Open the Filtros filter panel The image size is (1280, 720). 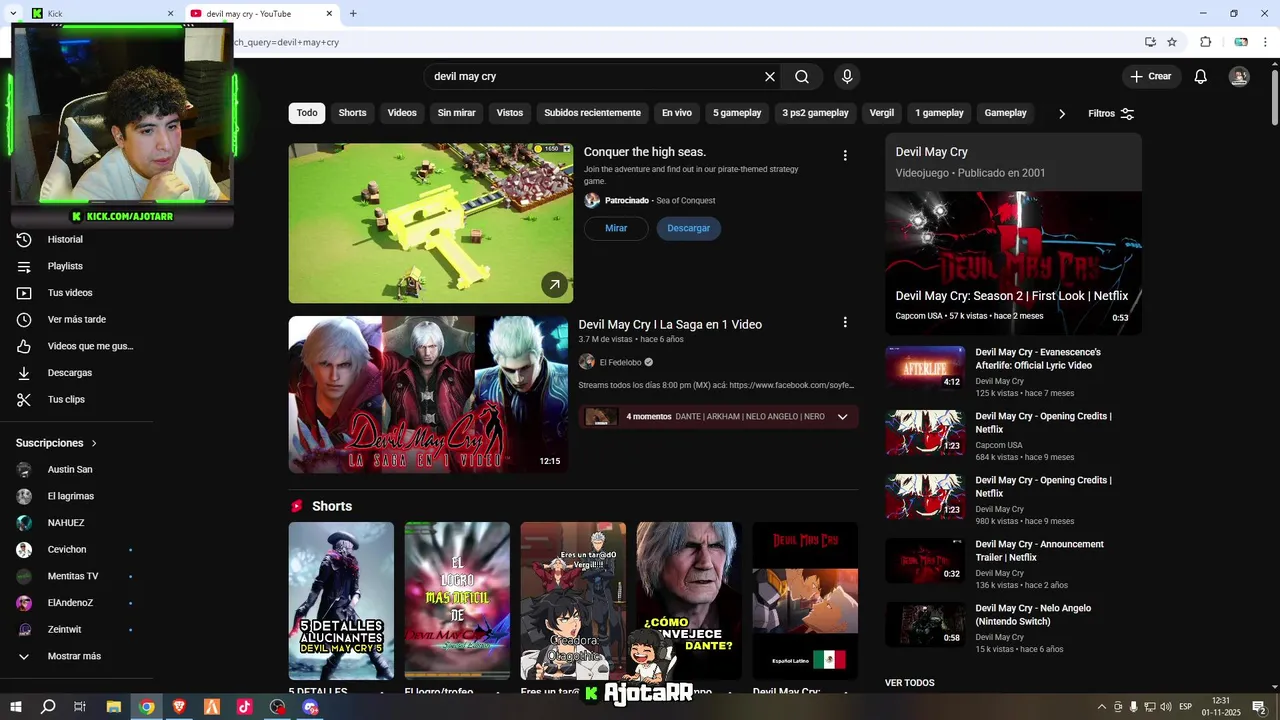(x=1111, y=114)
